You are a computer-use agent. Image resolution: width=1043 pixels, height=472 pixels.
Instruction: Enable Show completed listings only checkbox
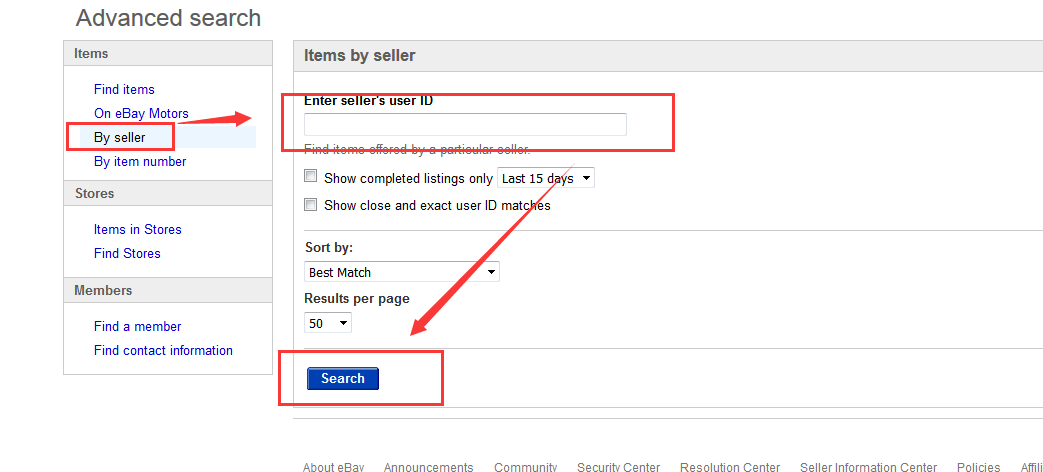click(311, 177)
